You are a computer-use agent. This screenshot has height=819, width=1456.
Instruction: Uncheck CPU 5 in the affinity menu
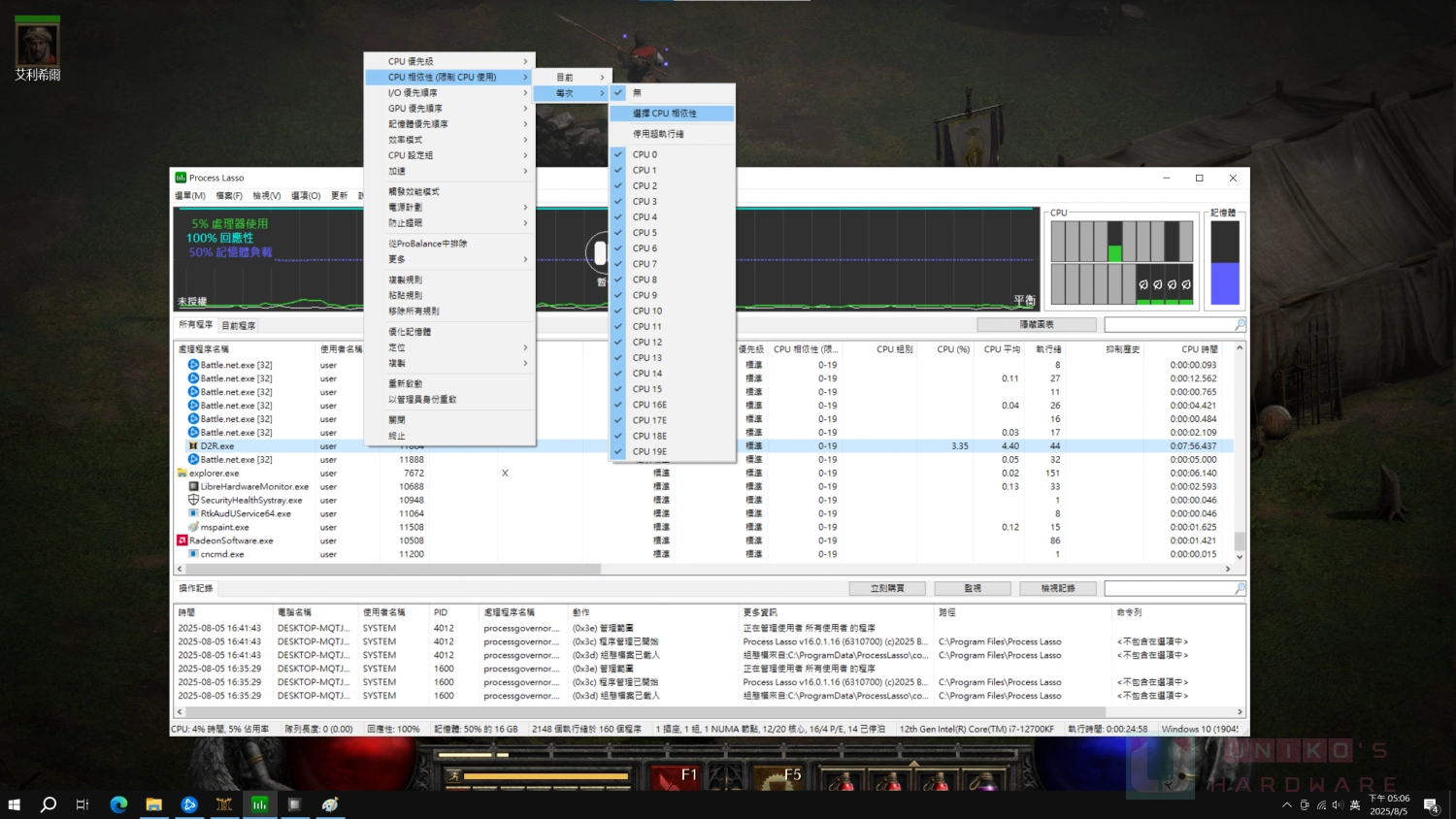click(672, 233)
